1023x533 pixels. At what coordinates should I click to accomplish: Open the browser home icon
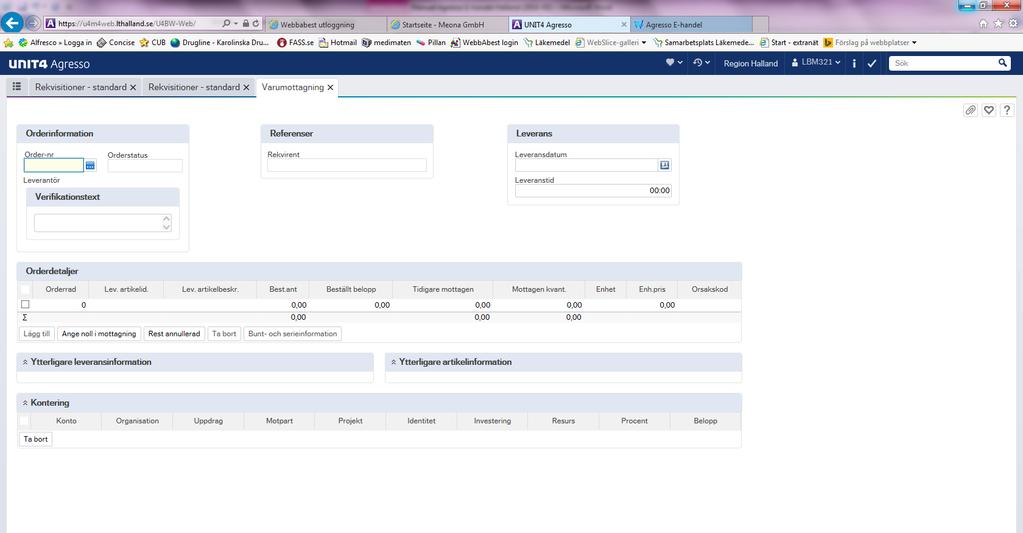click(983, 23)
